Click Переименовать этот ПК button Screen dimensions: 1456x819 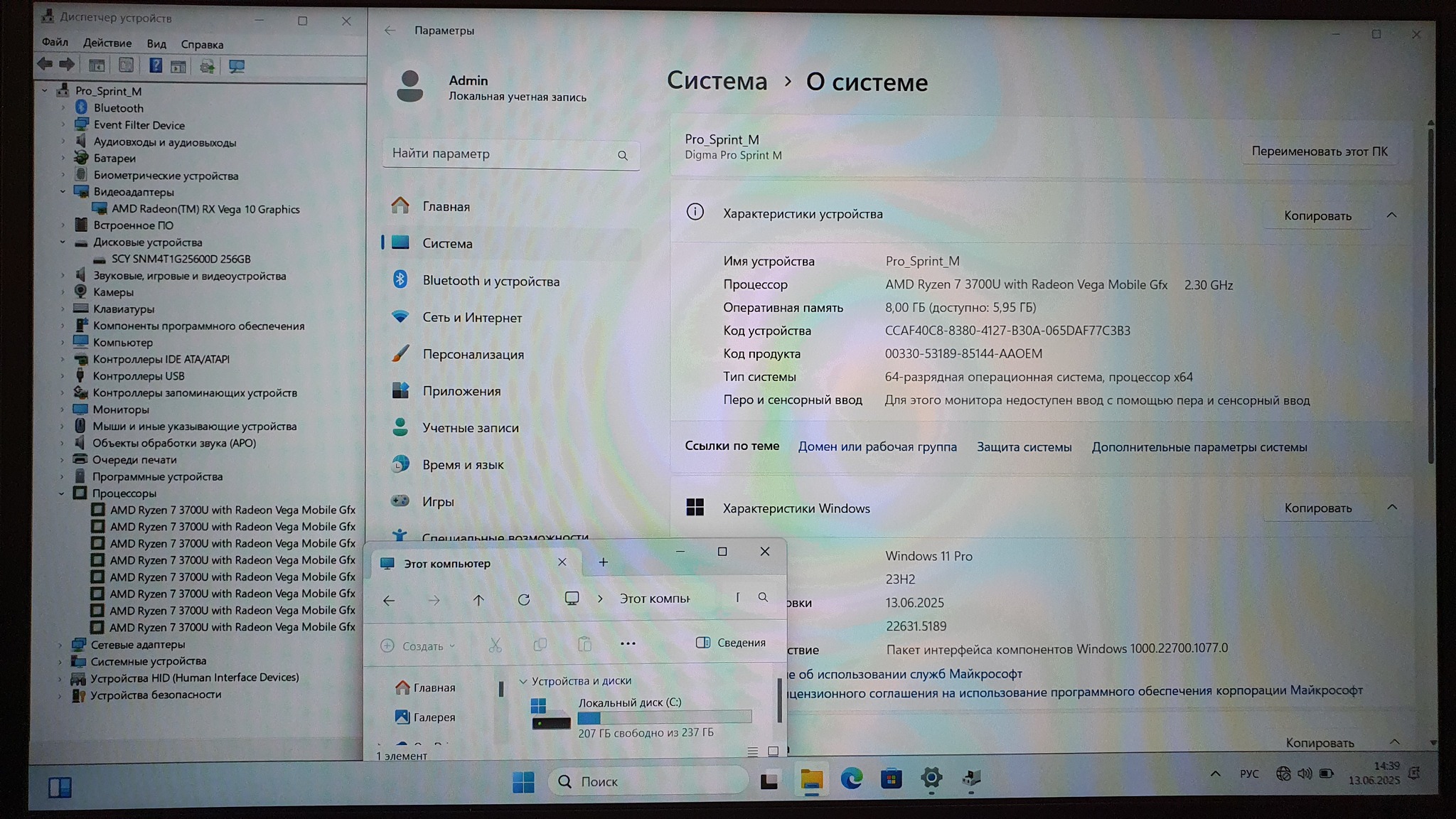point(1319,151)
